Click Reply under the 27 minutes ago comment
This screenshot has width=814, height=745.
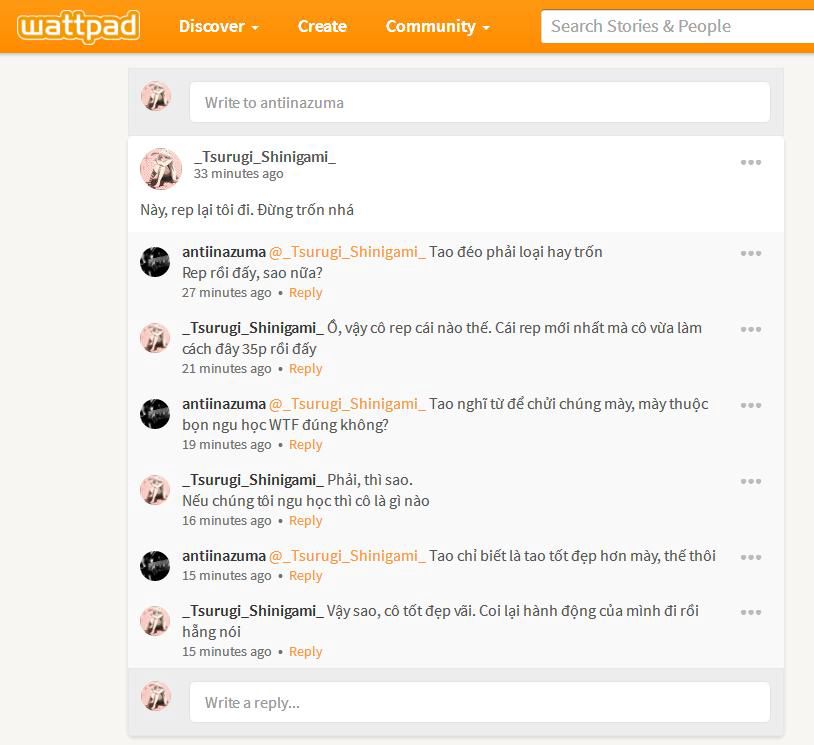(305, 293)
